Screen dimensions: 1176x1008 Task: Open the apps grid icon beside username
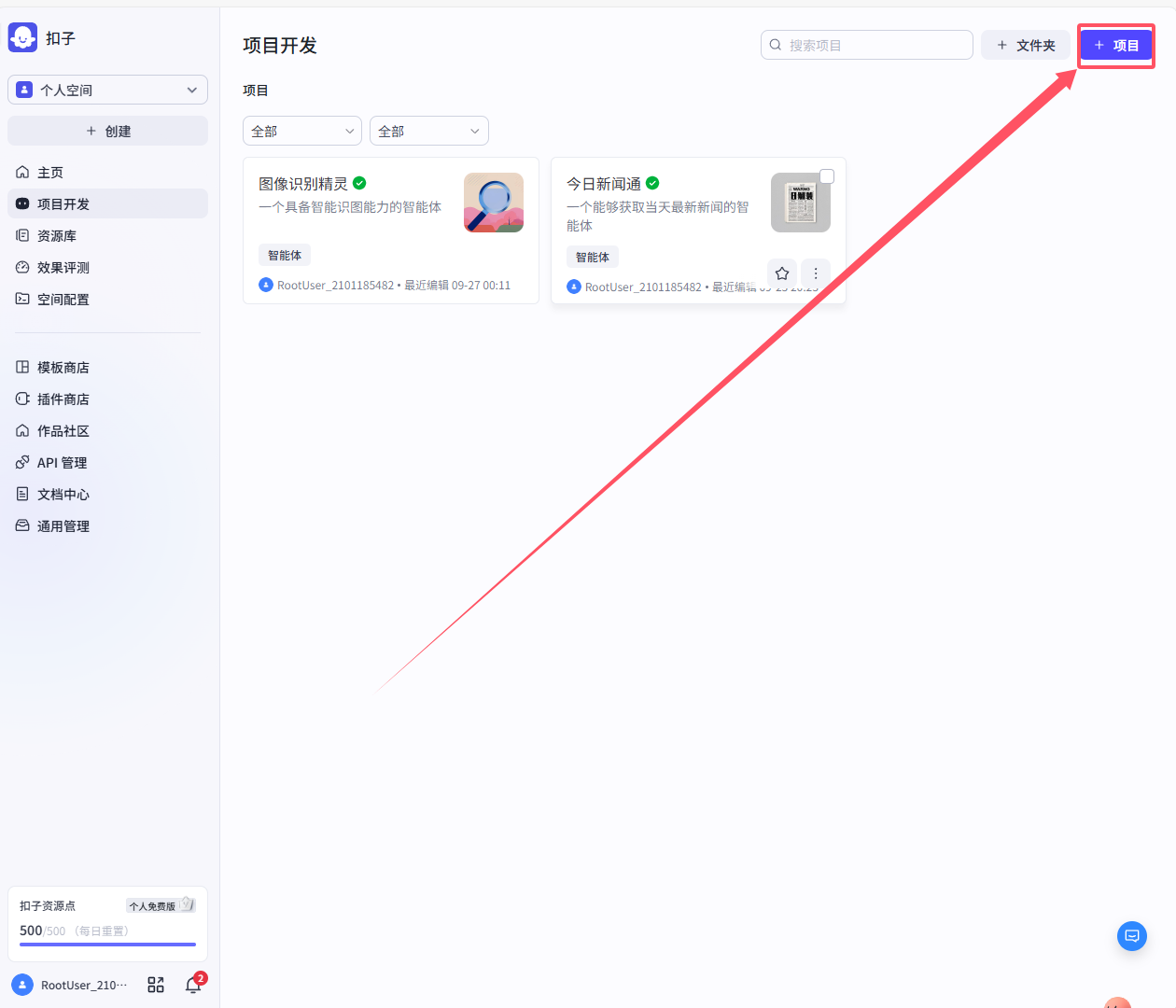pyautogui.click(x=156, y=985)
